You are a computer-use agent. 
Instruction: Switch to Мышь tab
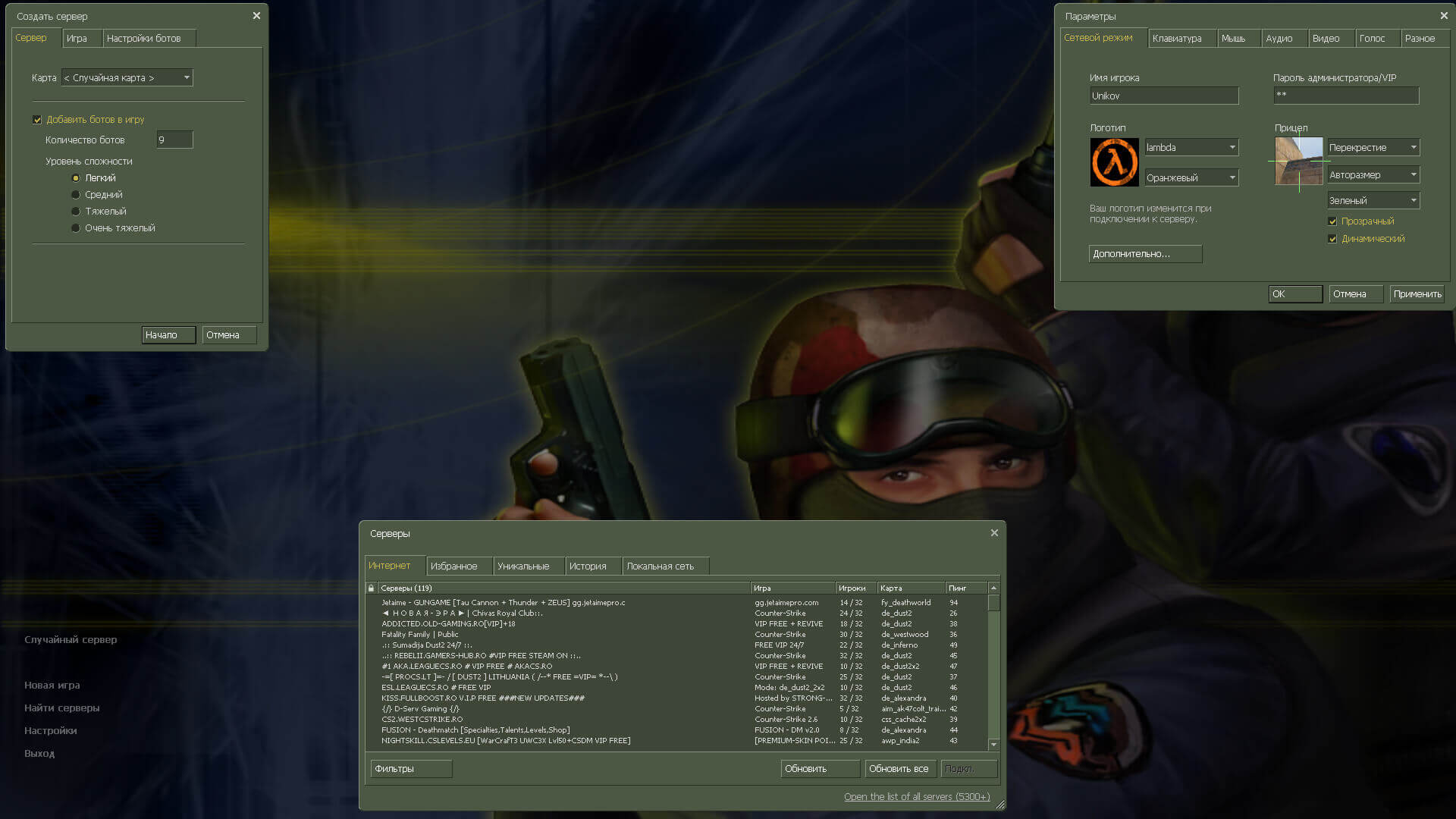pos(1239,38)
